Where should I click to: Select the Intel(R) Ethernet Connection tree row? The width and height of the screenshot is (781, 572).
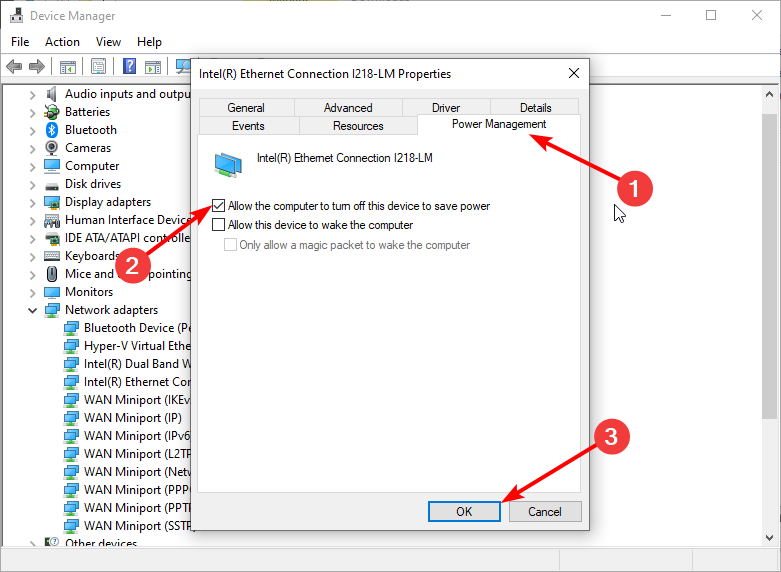pos(127,382)
